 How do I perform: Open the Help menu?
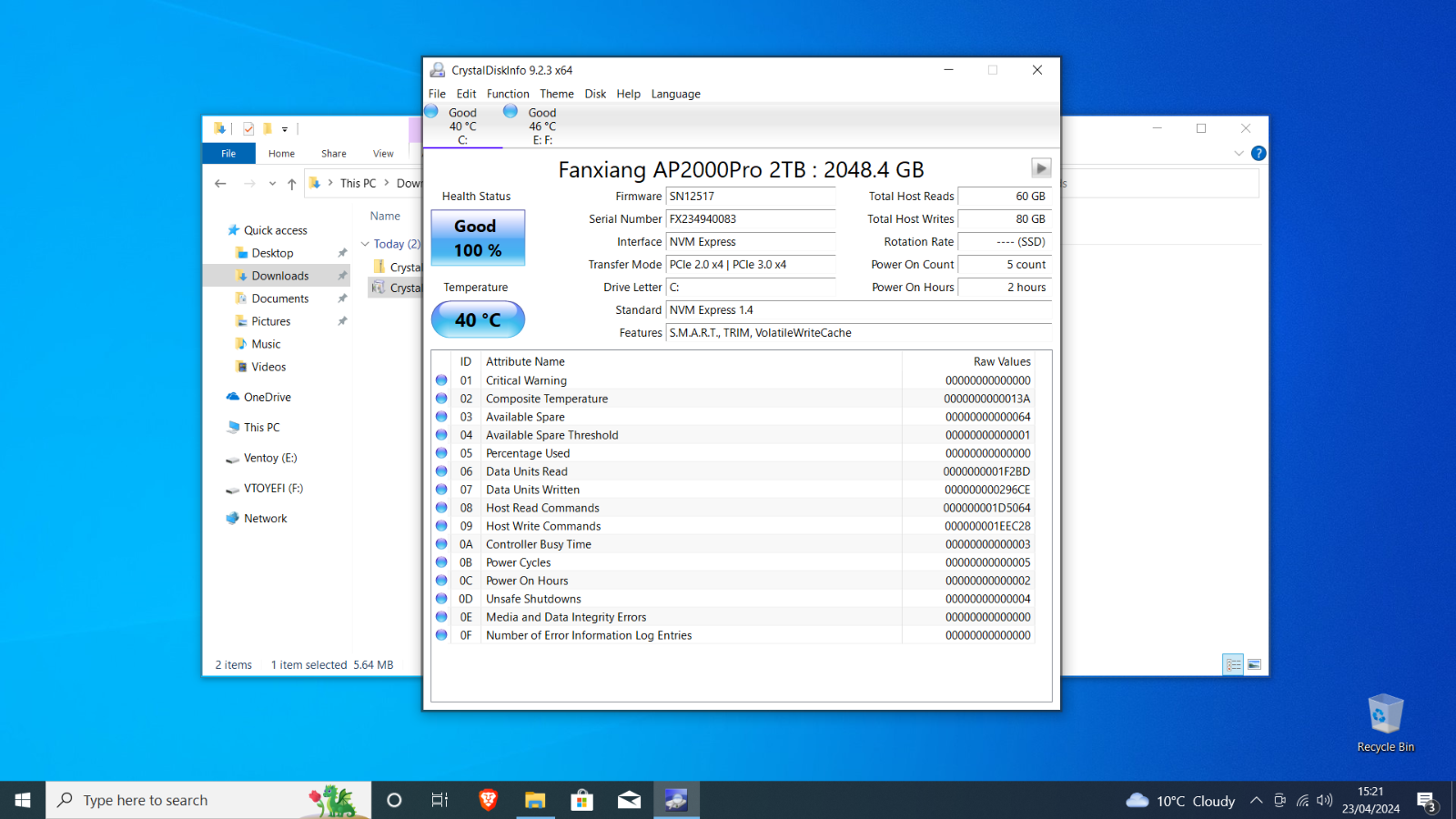(628, 94)
